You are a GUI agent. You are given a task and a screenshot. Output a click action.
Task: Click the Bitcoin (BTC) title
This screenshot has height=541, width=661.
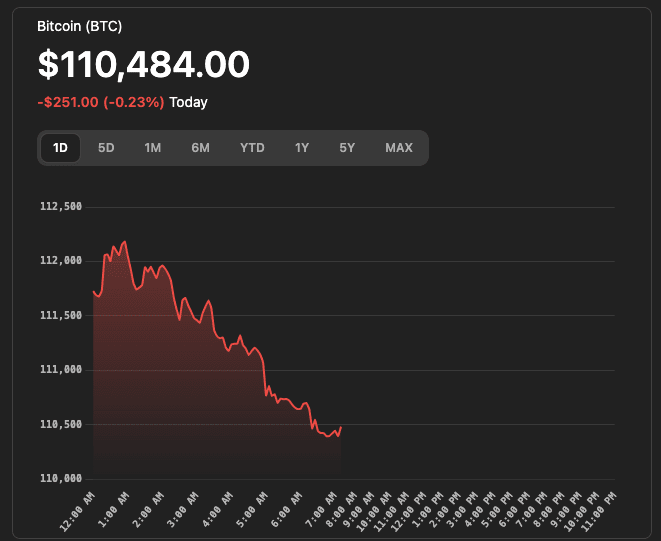(x=80, y=26)
